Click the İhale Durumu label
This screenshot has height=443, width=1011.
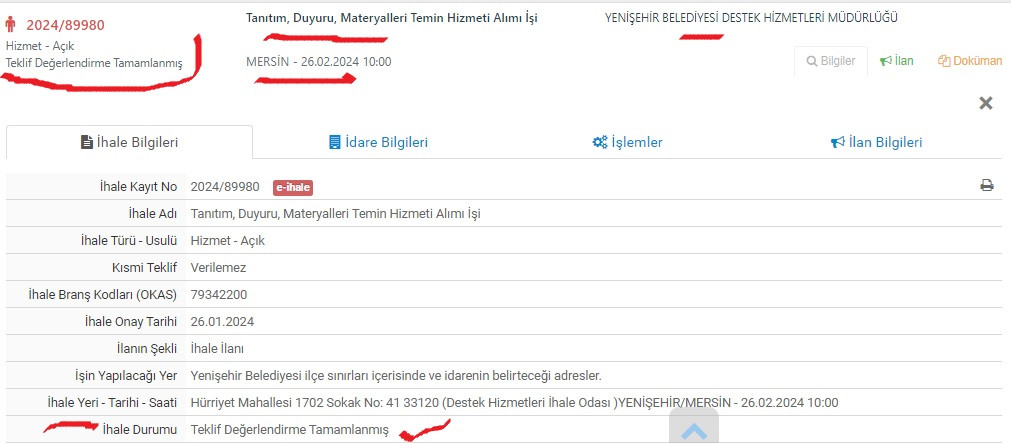click(140, 429)
